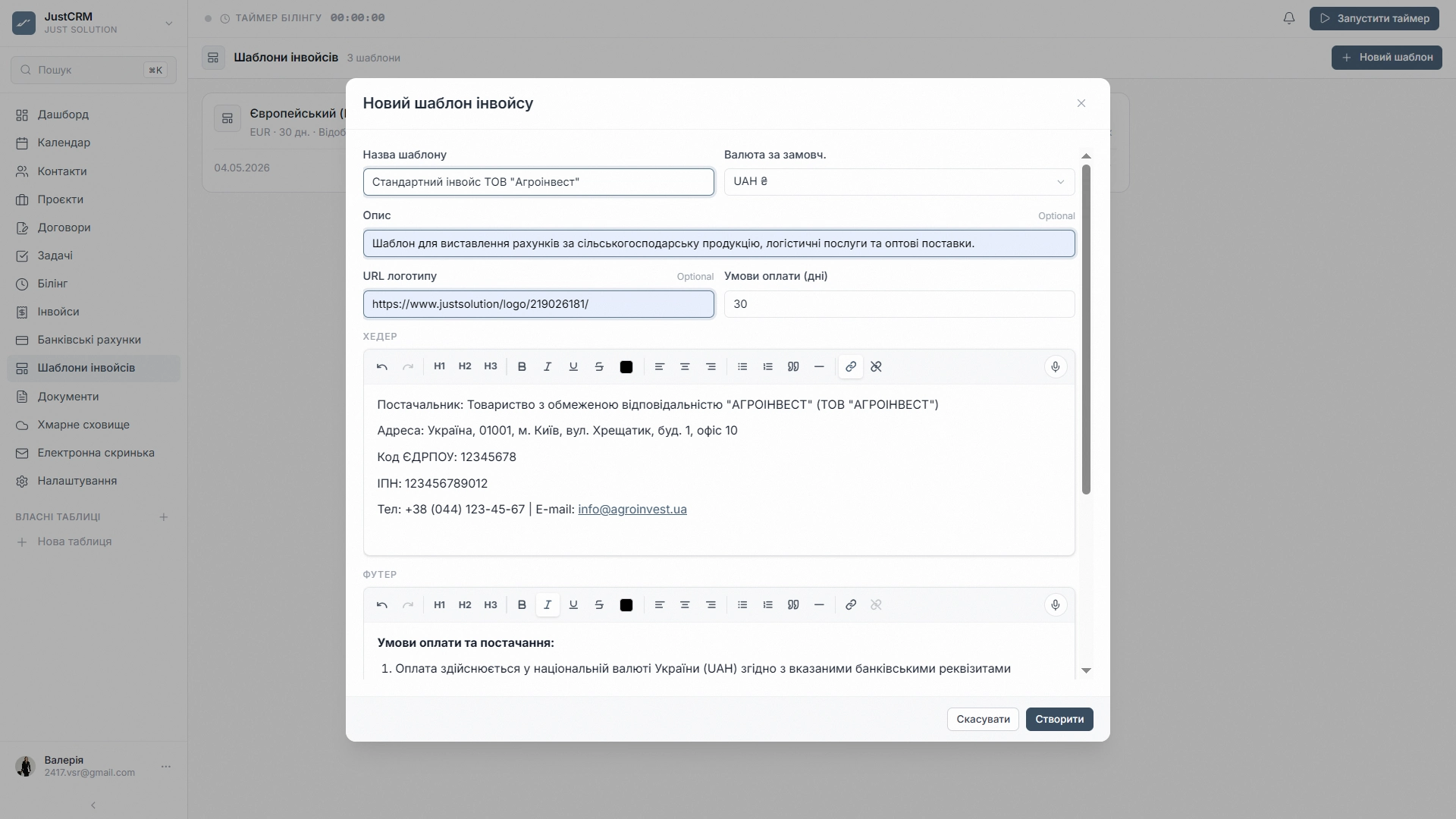Open the text color swatch in footer editor
This screenshot has height=819, width=1456.
(x=626, y=605)
